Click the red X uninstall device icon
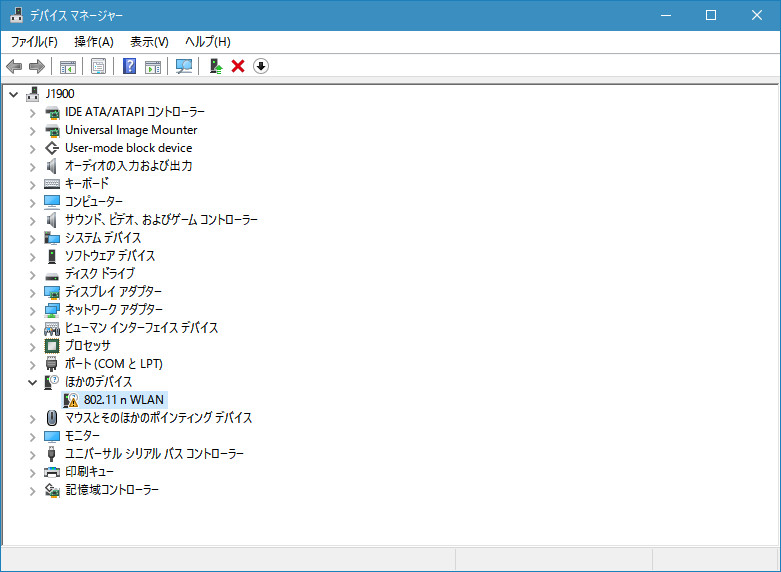The height and width of the screenshot is (572, 781). [x=238, y=66]
